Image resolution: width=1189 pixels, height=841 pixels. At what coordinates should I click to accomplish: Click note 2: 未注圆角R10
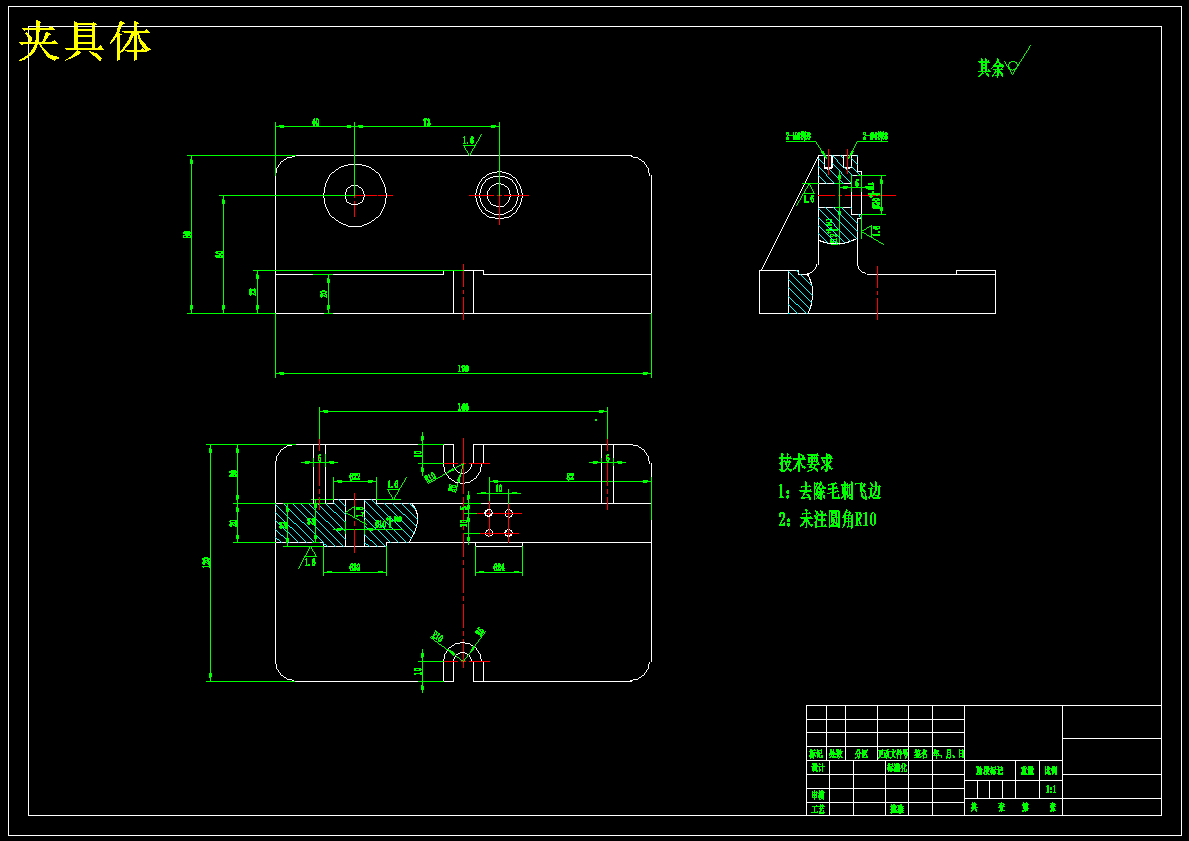tap(827, 519)
